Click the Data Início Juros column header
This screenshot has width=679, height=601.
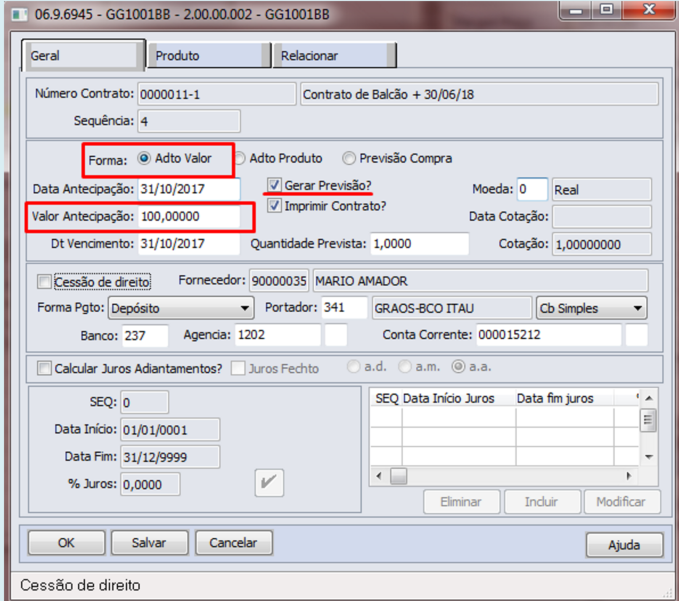[459, 398]
